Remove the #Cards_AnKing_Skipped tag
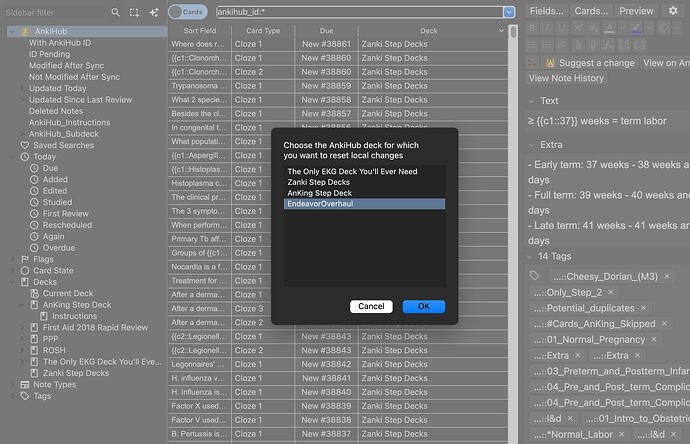The height and width of the screenshot is (444, 690). 664,324
